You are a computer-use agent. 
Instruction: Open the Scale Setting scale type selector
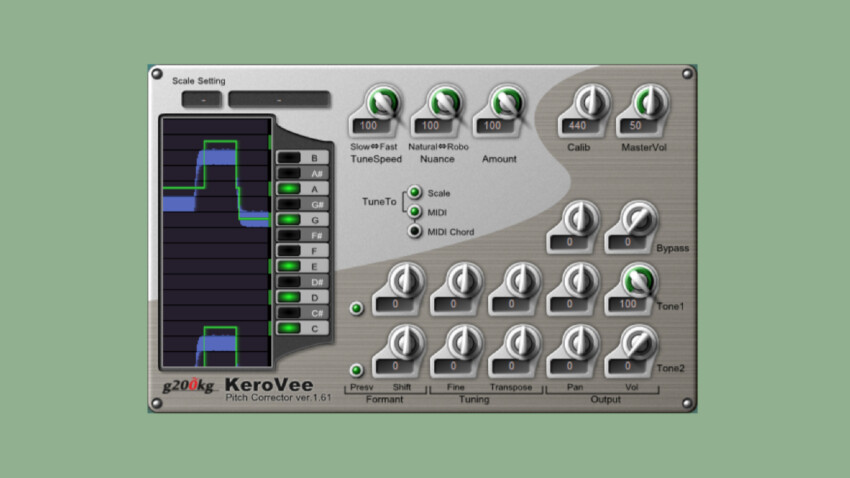[x=279, y=100]
